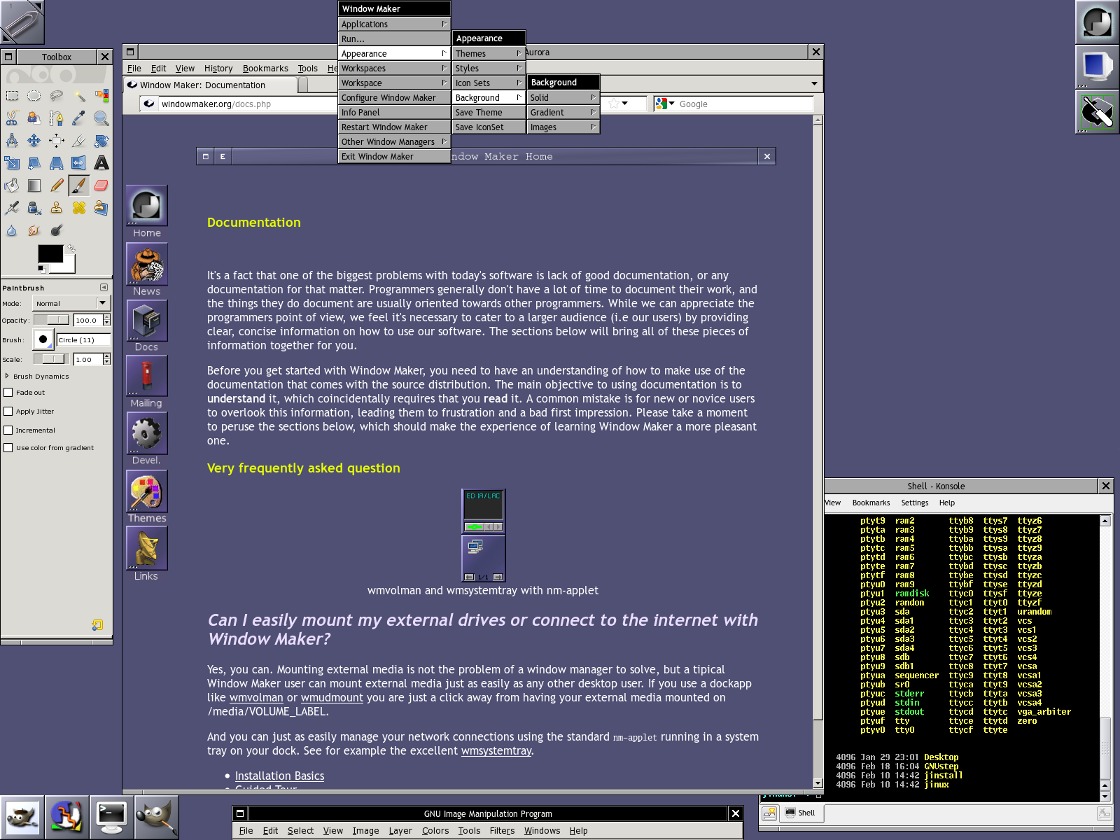
Task: Open the Filters menu in GIMP
Action: (x=501, y=831)
